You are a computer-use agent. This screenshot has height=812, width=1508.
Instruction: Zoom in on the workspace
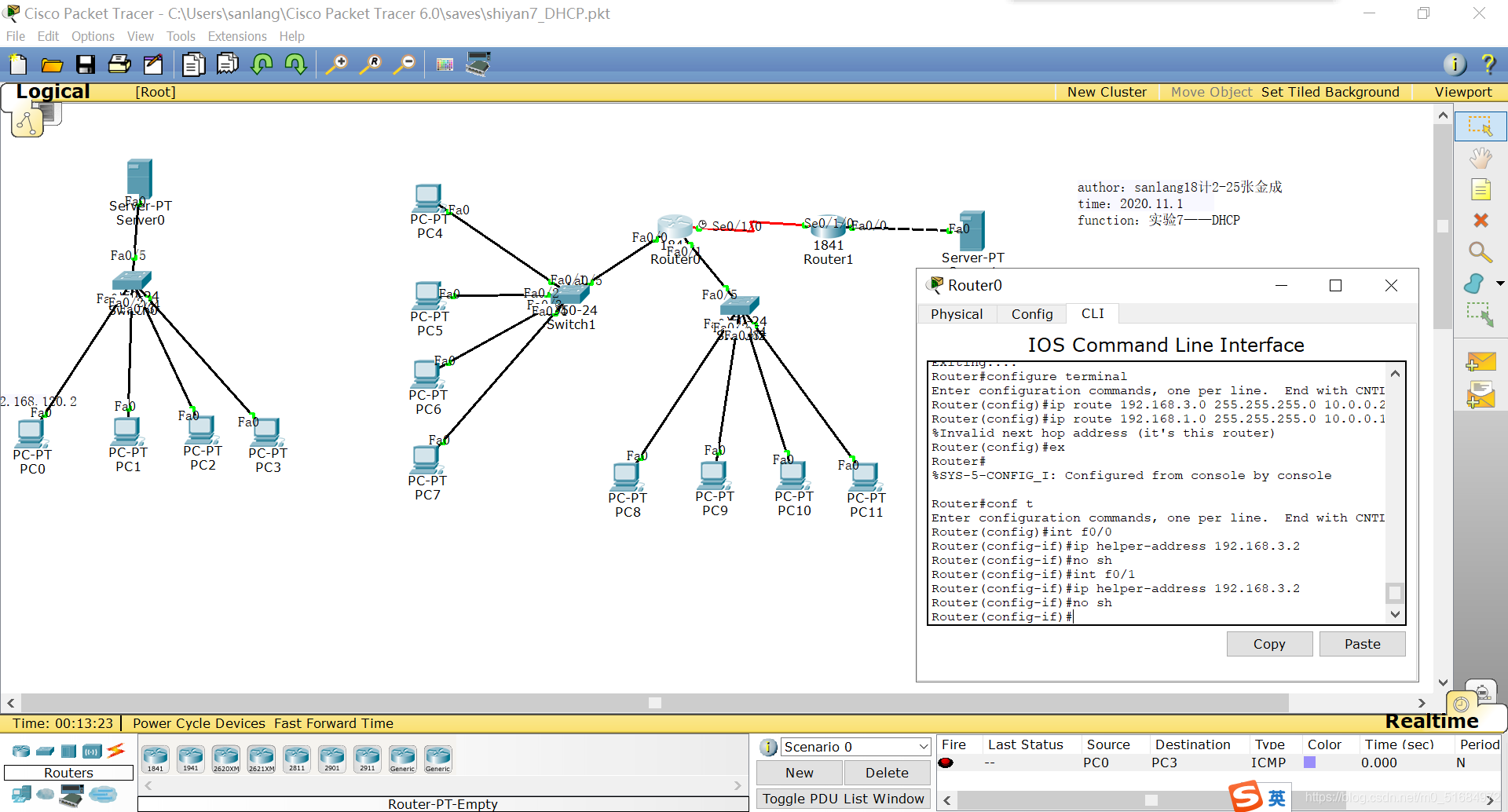[337, 64]
